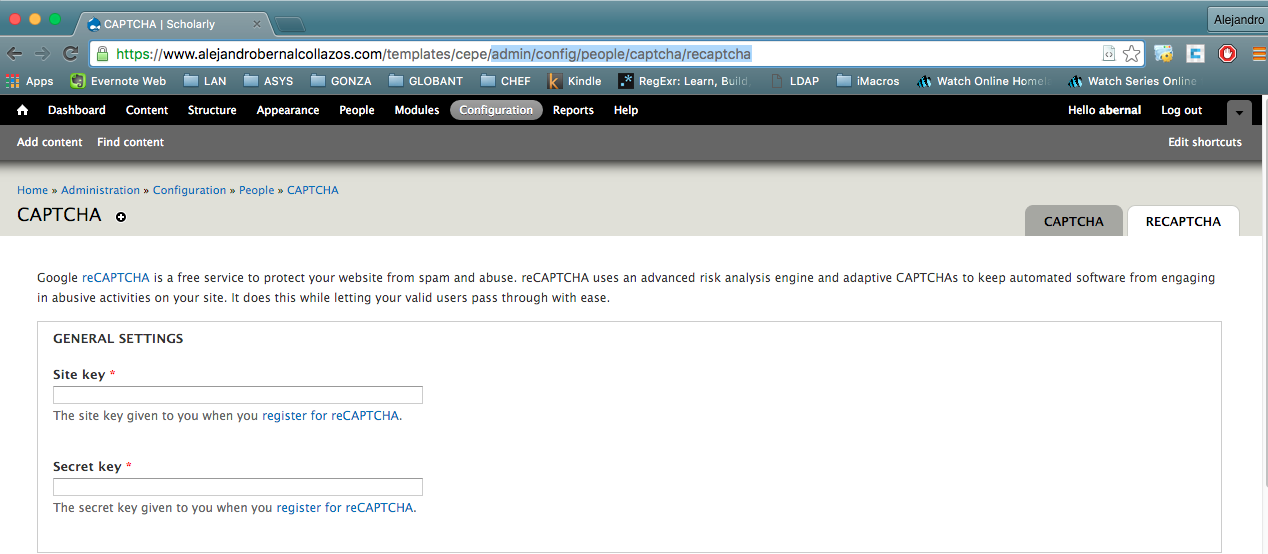The width and height of the screenshot is (1268, 554).
Task: Open the Modules admin menu
Action: 417,110
